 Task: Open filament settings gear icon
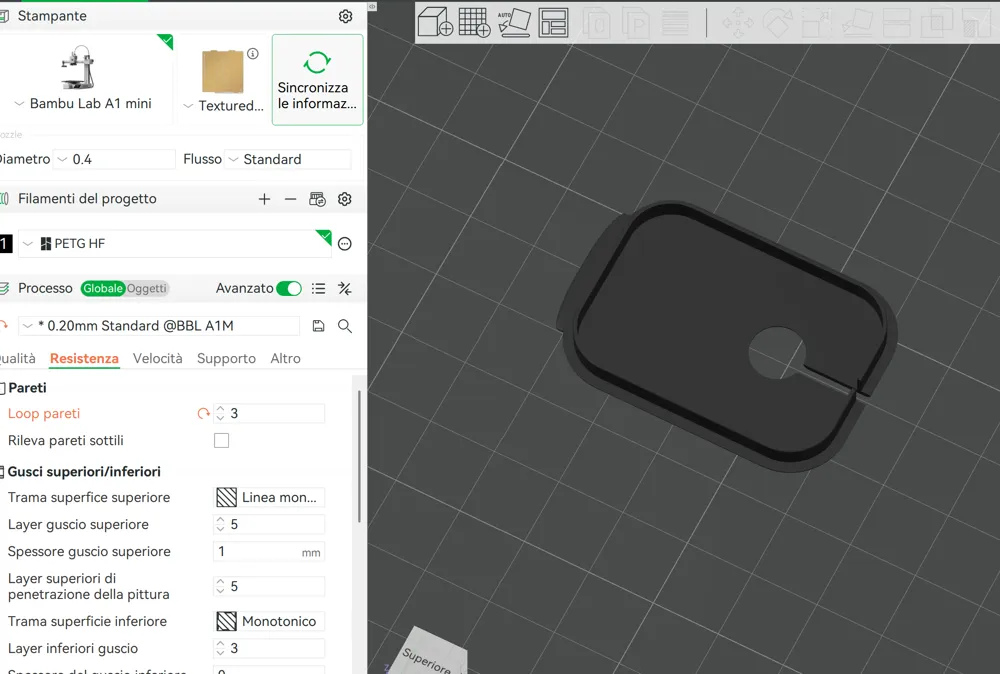[344, 199]
